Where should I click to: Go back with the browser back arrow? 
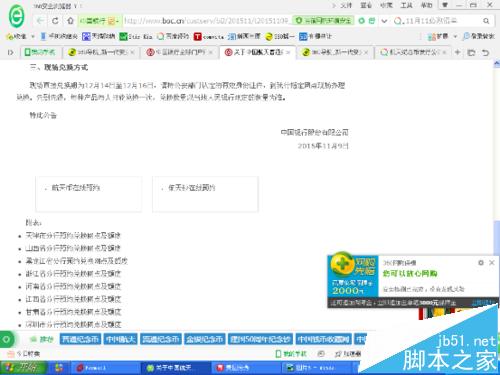pyautogui.click(x=40, y=21)
